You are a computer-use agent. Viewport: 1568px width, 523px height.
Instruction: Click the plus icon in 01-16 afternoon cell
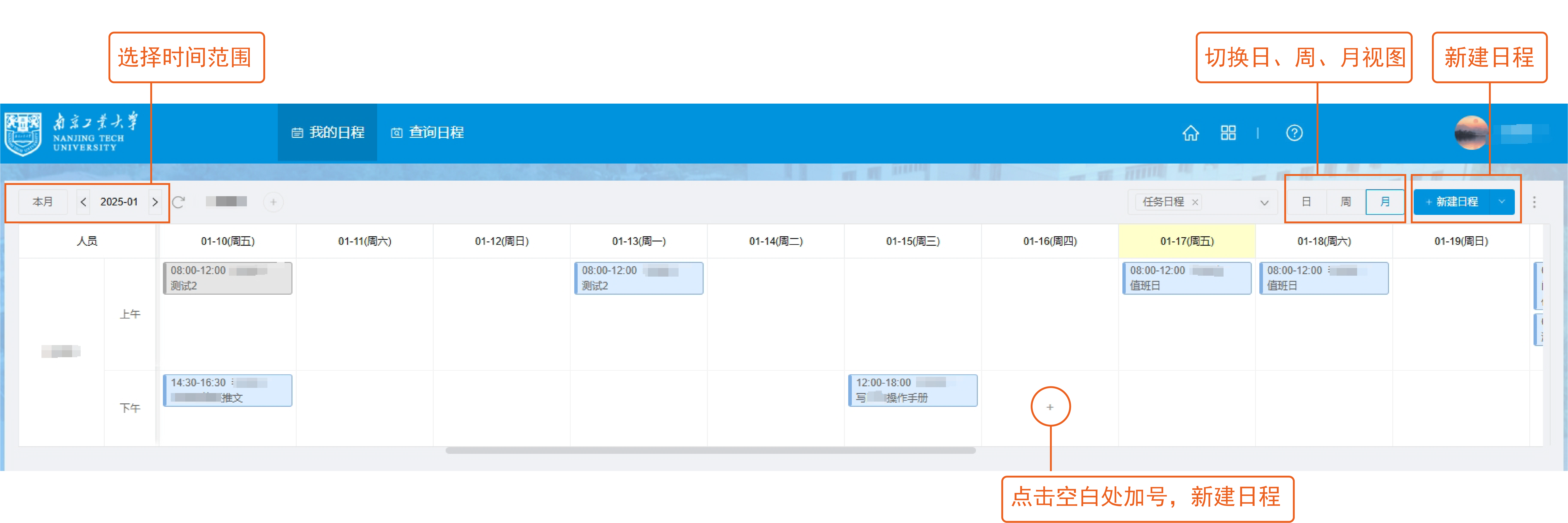pos(1050,407)
